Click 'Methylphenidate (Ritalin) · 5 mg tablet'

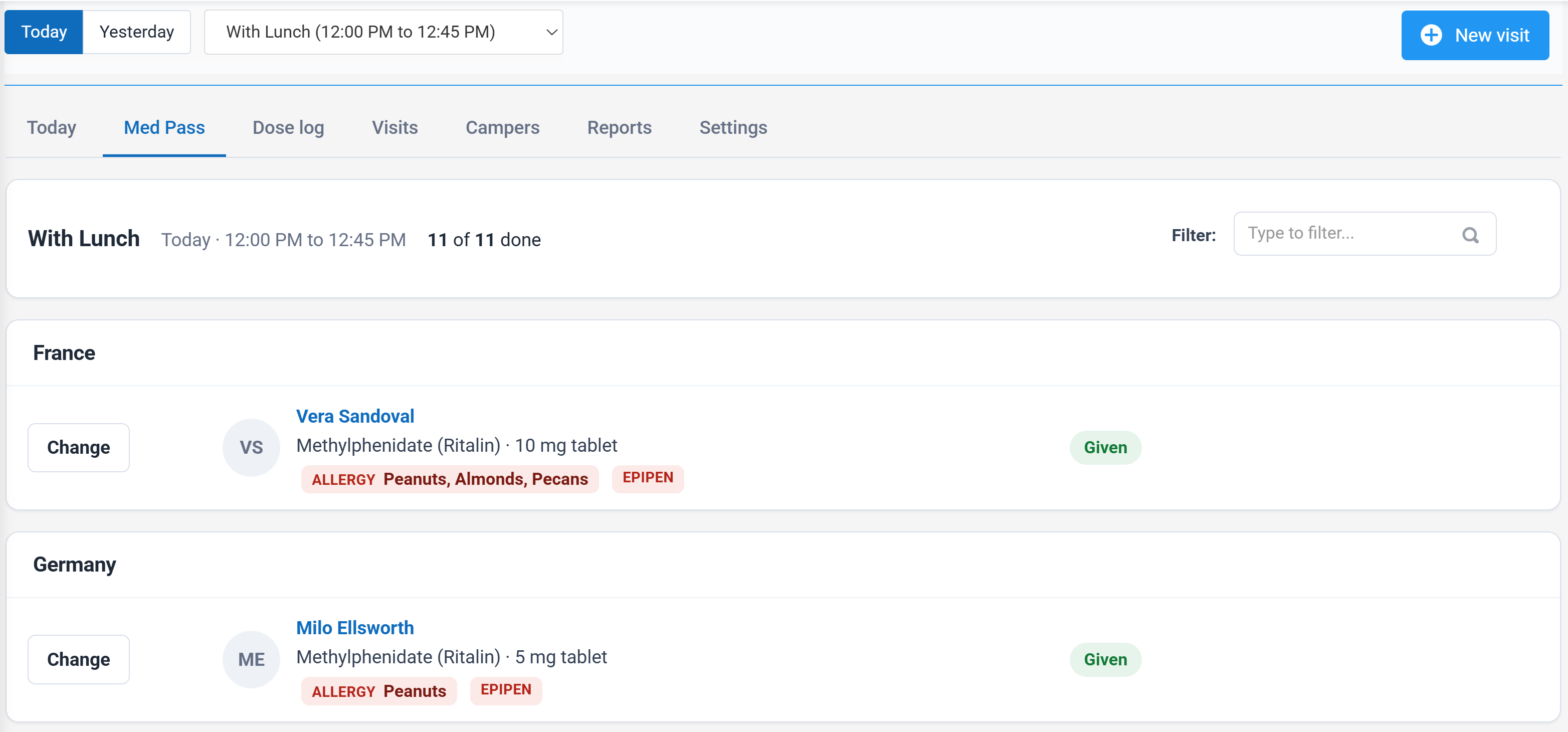[x=452, y=658]
